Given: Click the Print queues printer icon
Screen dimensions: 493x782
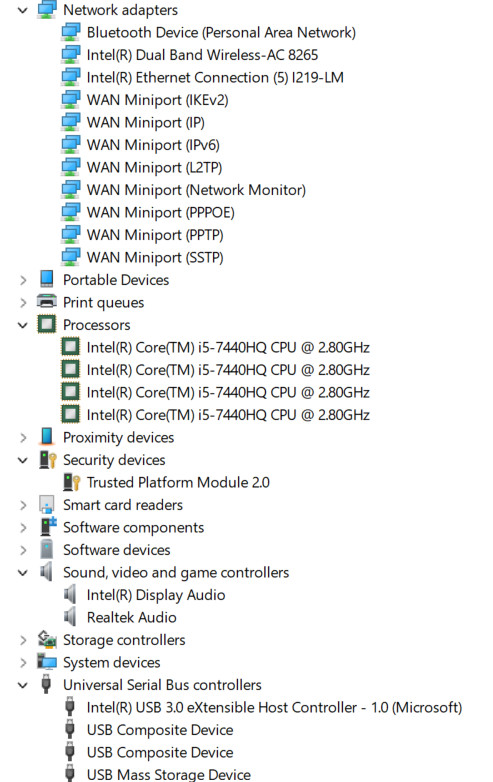Looking at the screenshot, I should [46, 302].
